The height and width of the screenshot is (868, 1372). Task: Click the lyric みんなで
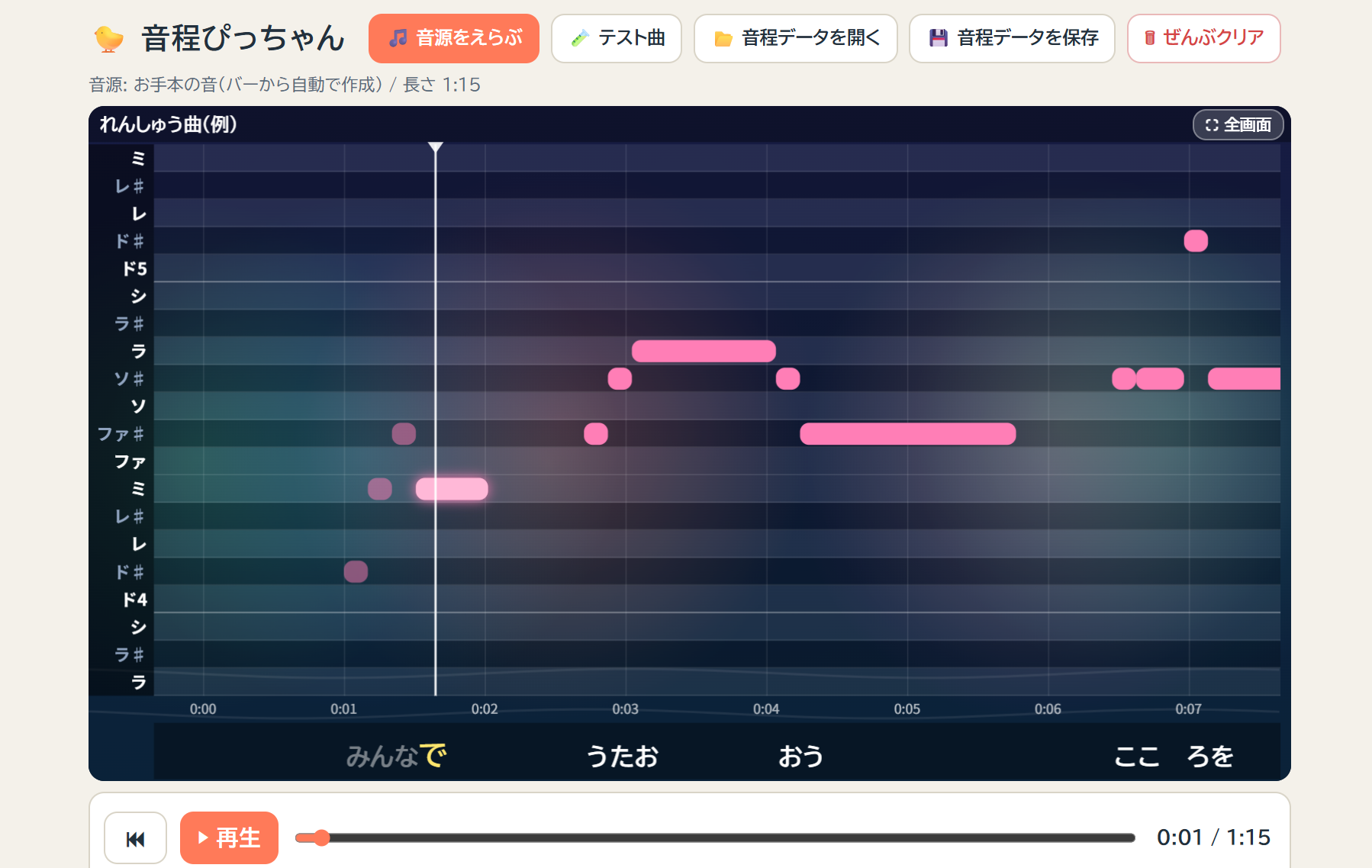pos(396,756)
